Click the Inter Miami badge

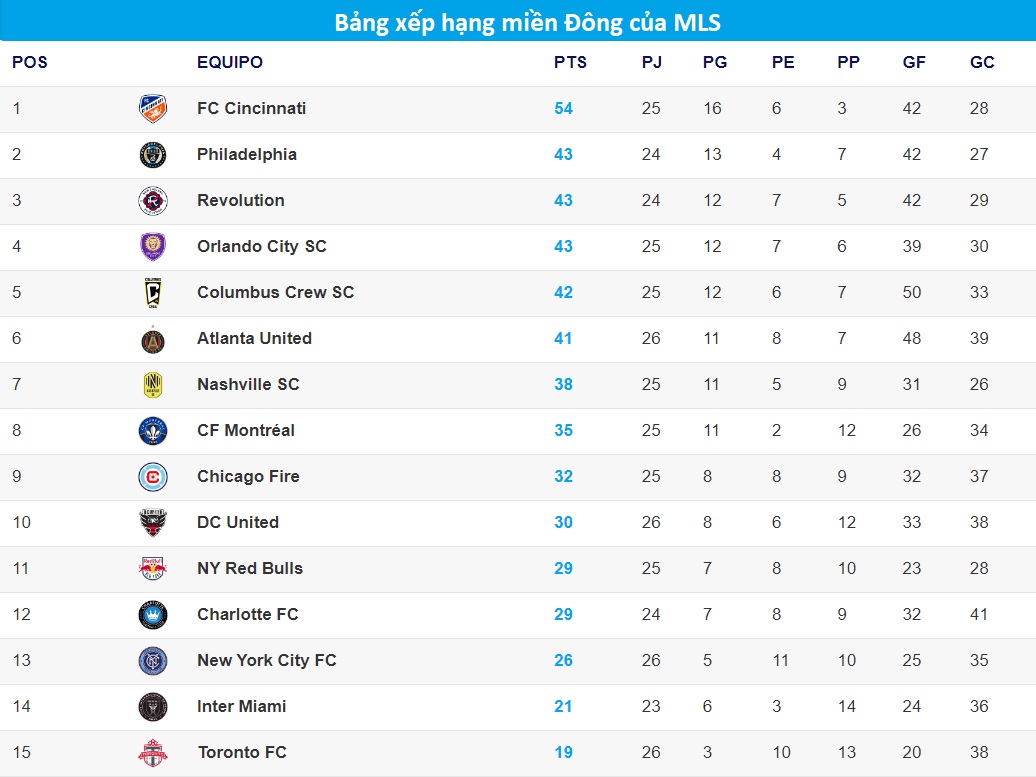pos(153,706)
